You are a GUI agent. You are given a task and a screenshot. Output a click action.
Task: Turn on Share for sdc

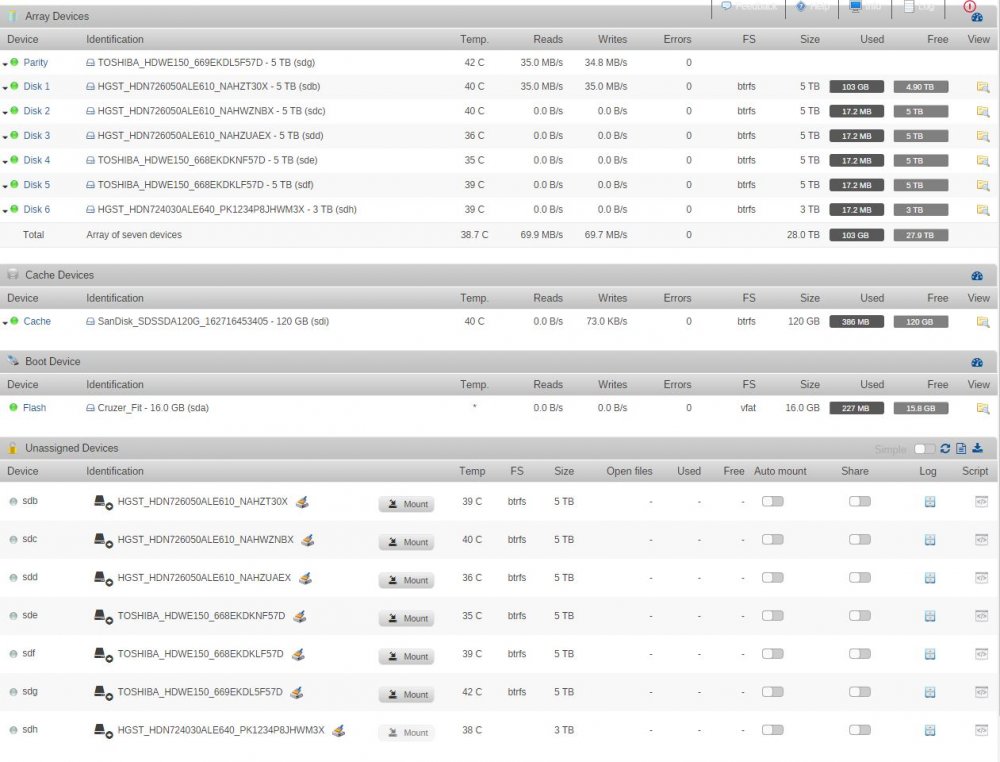coord(860,539)
